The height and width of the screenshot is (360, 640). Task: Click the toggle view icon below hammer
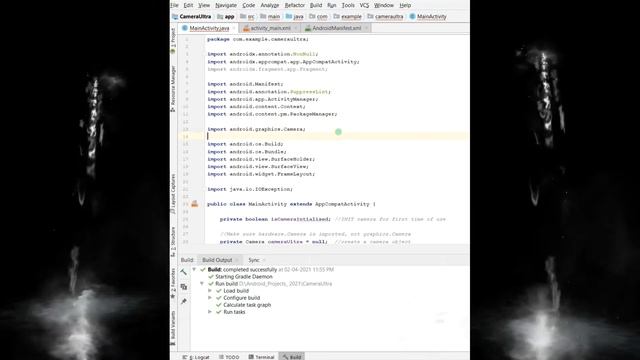pos(184,287)
